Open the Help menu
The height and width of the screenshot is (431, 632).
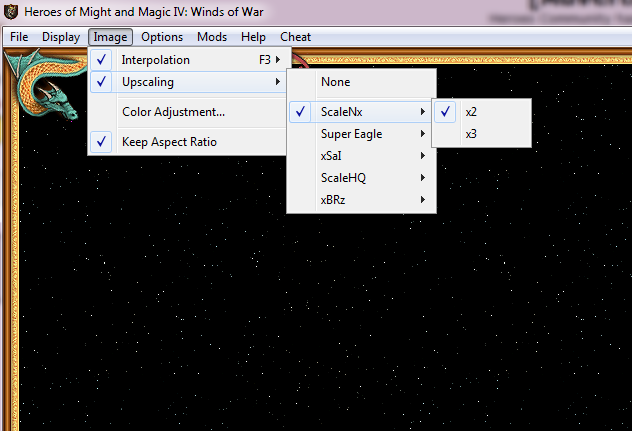tap(253, 37)
